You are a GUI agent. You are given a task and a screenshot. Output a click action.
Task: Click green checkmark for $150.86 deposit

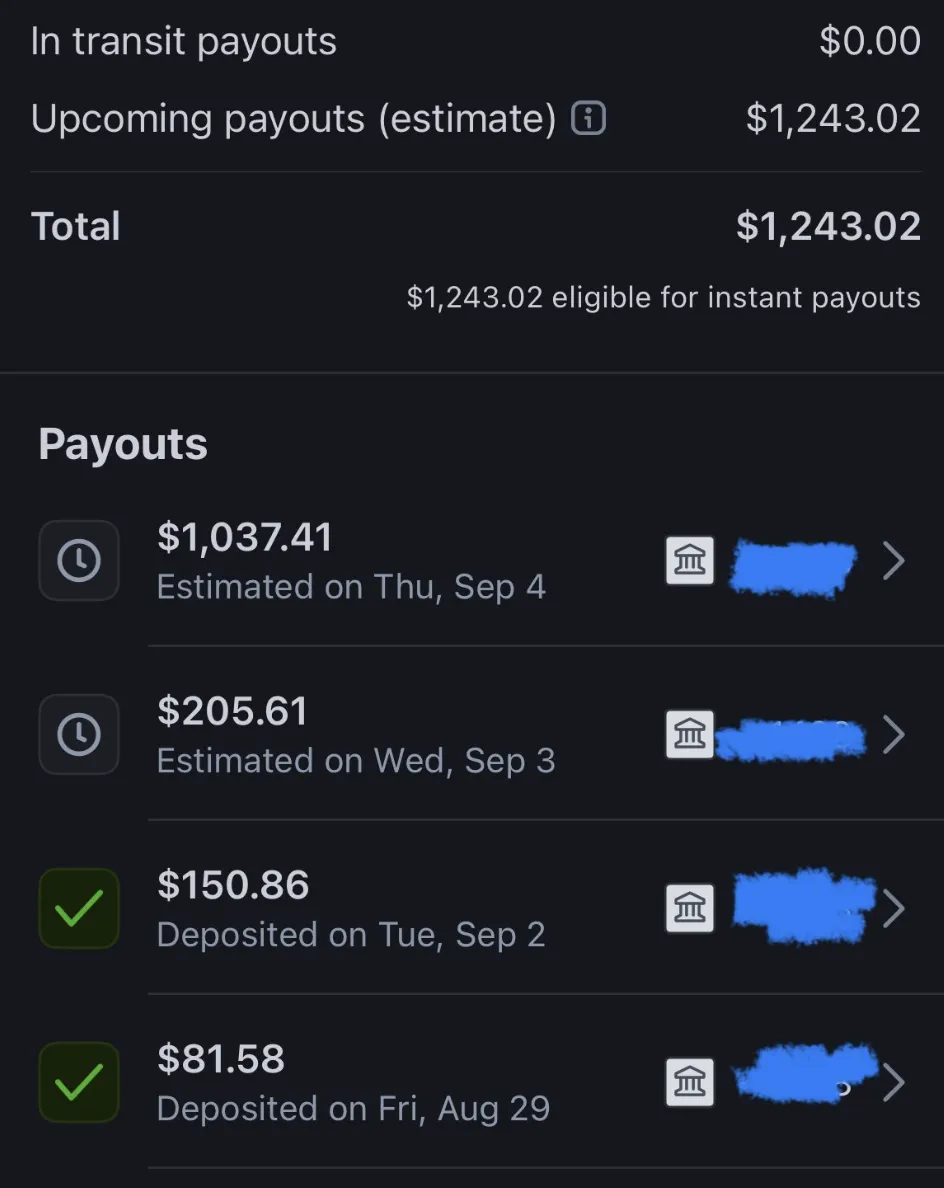(x=79, y=909)
